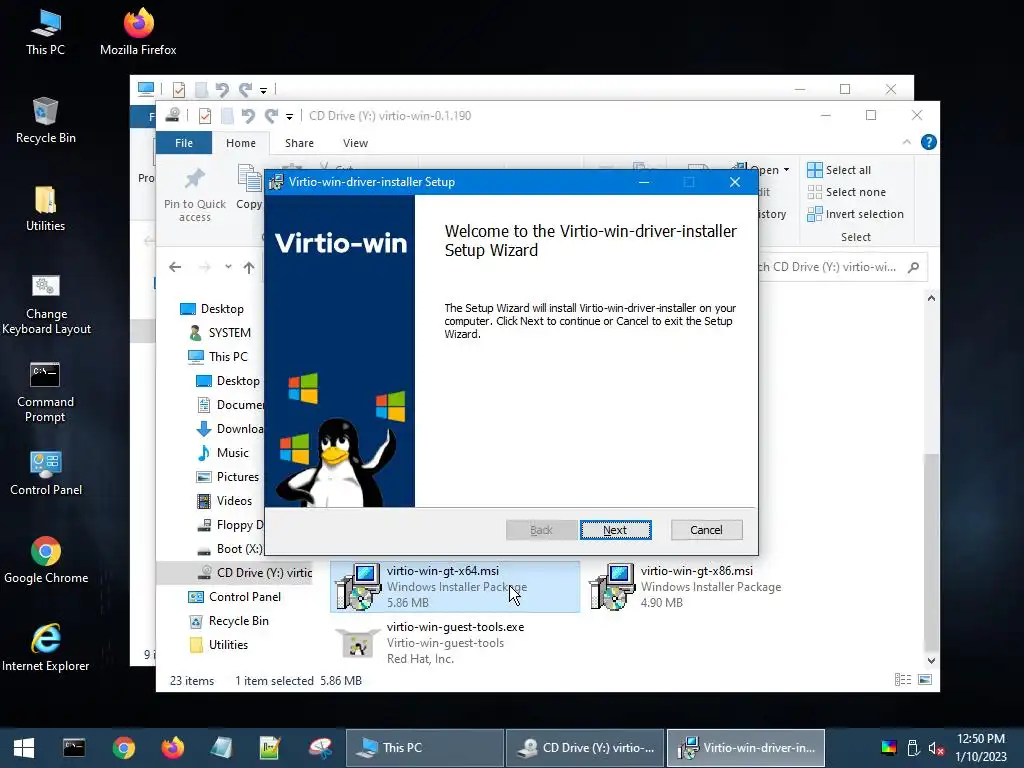The height and width of the screenshot is (768, 1024).
Task: Switch to the Share ribbon tab
Action: pyautogui.click(x=299, y=143)
